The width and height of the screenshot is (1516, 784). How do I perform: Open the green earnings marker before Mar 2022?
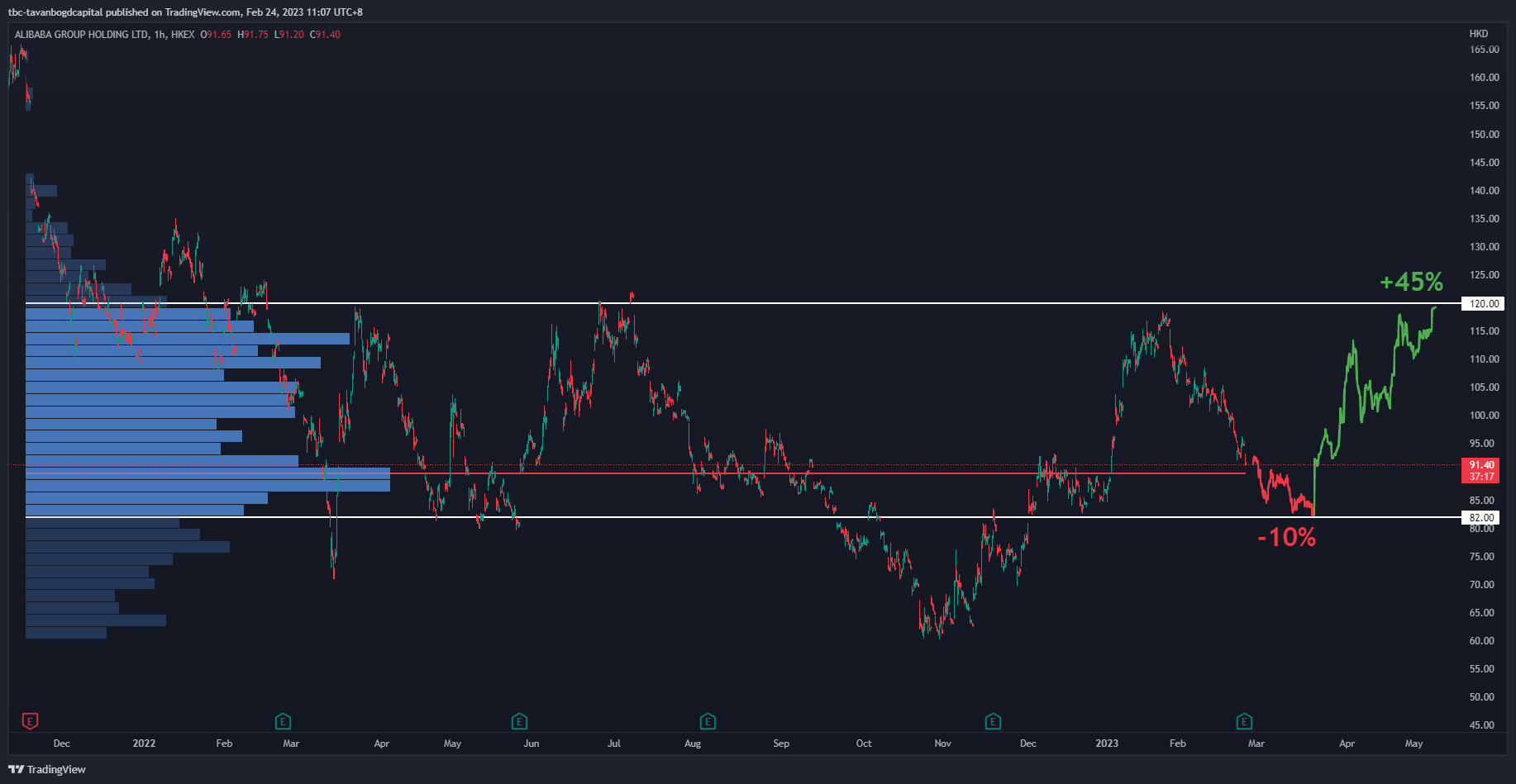click(x=283, y=721)
